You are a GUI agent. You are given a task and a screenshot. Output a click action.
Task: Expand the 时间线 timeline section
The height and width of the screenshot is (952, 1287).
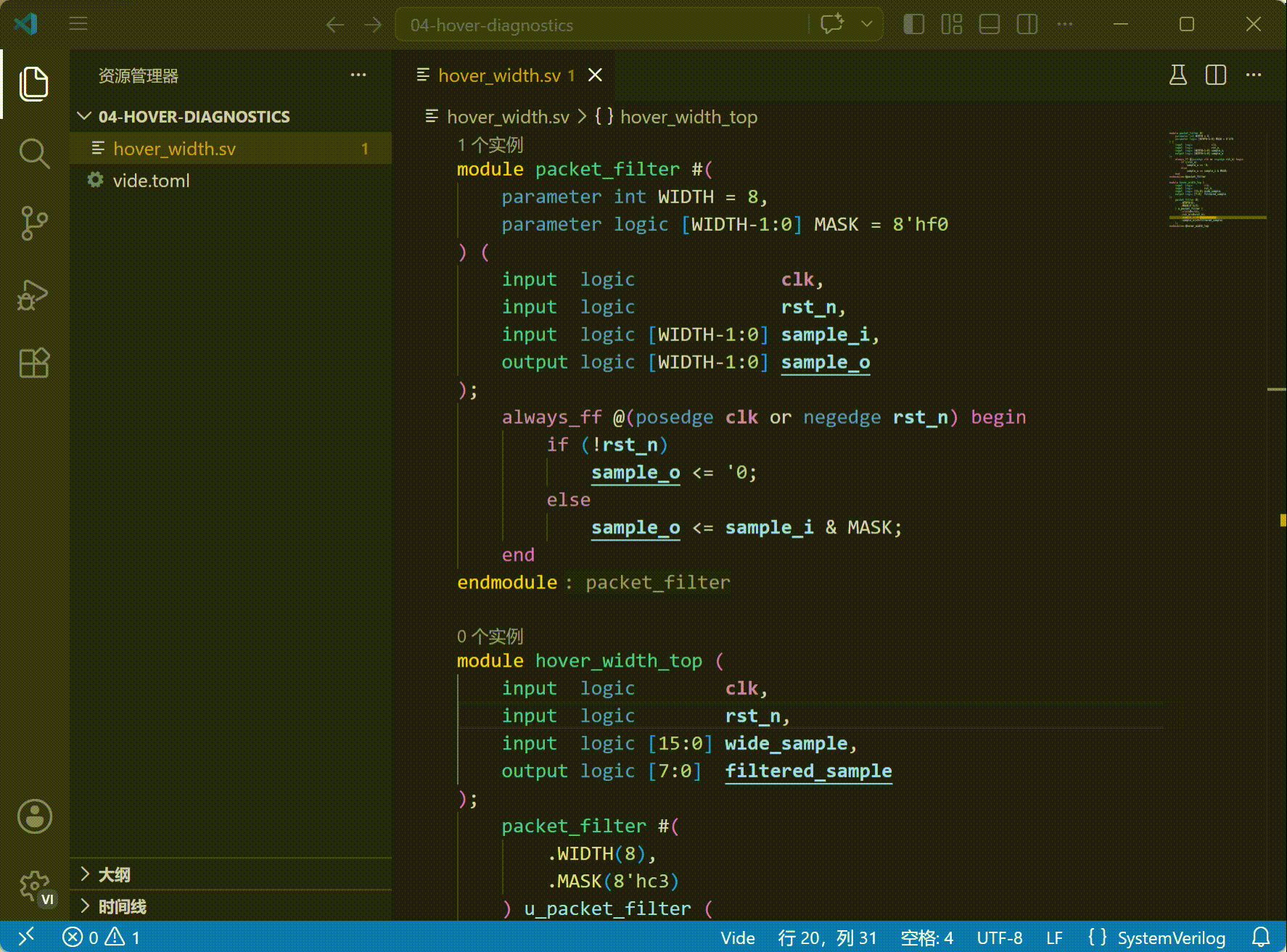pyautogui.click(x=231, y=906)
